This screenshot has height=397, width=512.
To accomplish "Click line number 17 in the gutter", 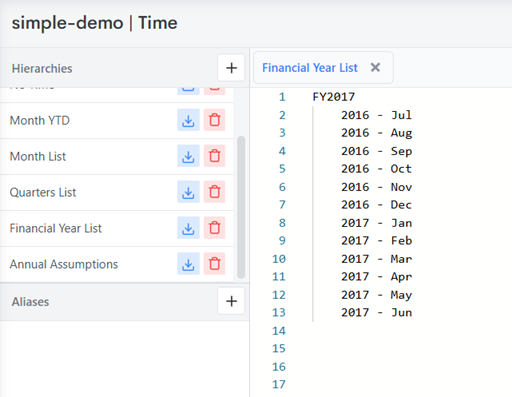I will pyautogui.click(x=279, y=384).
